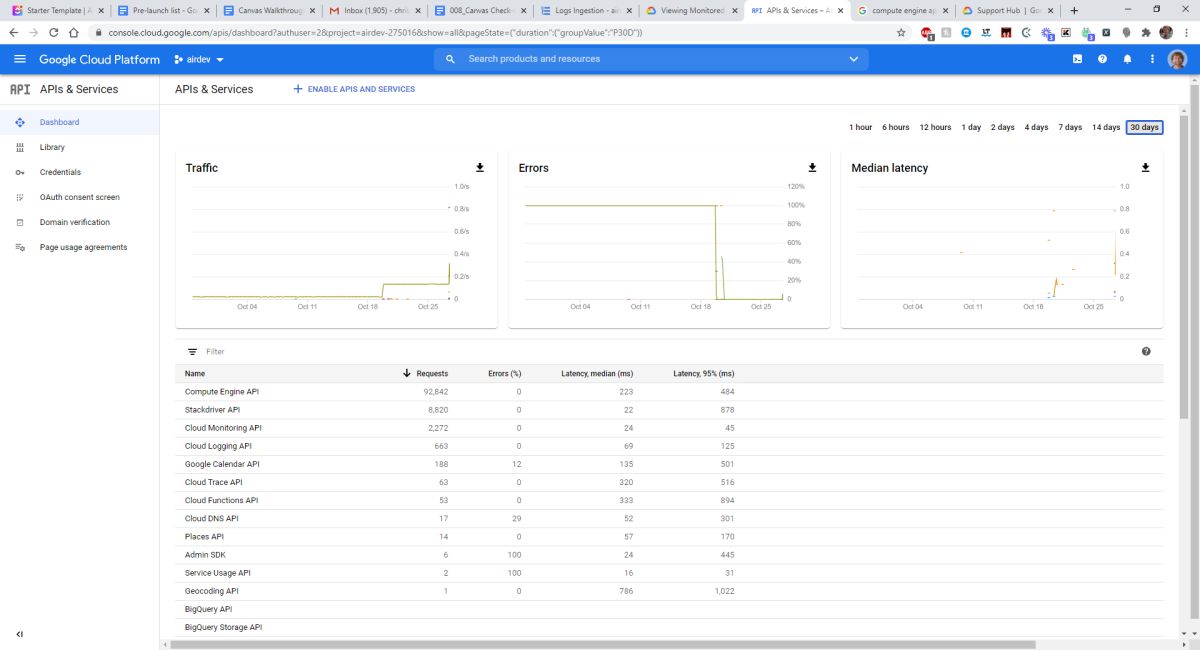The height and width of the screenshot is (650, 1200).
Task: Collapse the left sidebar panel arrow
Action: (20, 634)
